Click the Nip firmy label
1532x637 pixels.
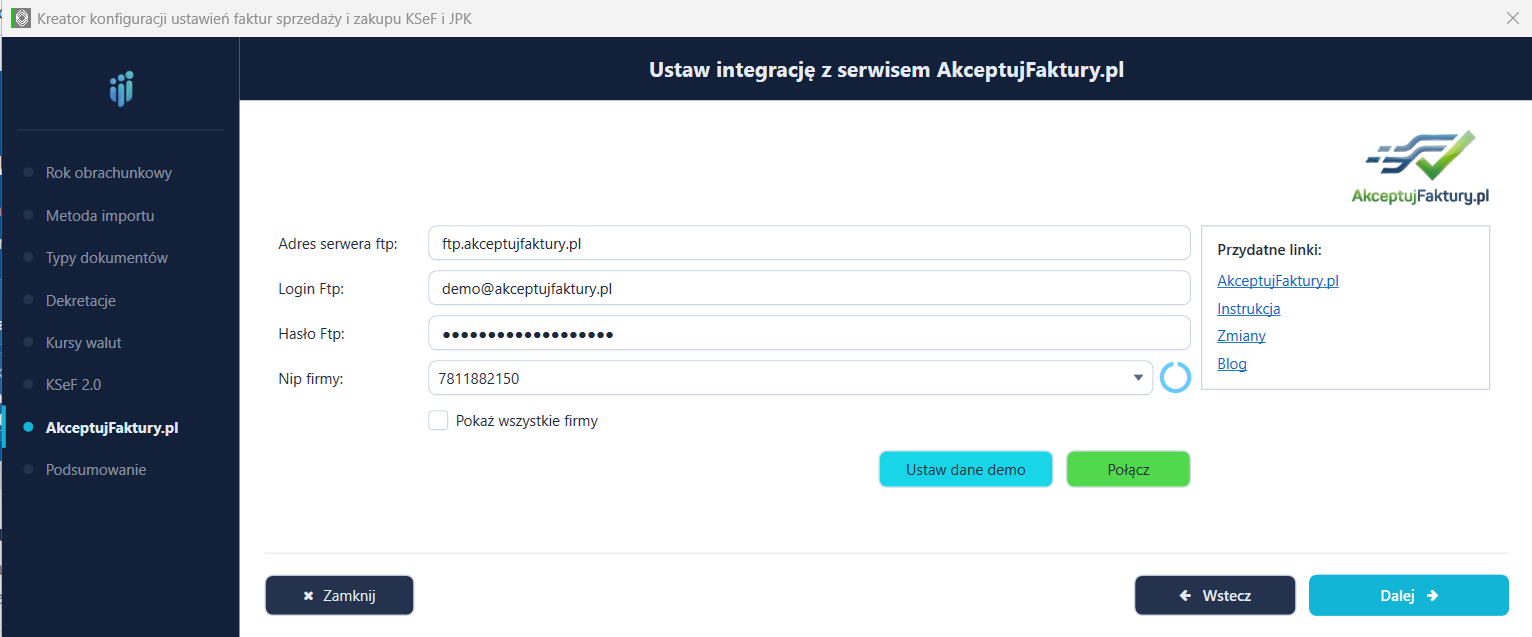(311, 379)
